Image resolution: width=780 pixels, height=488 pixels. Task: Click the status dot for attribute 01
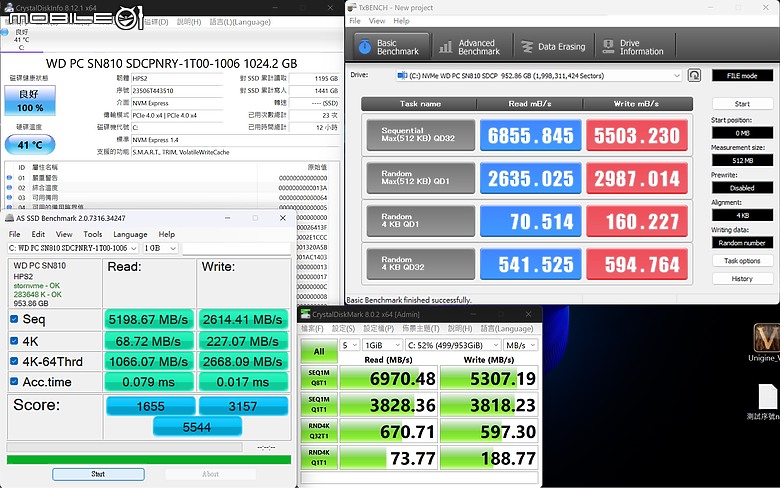point(9,178)
